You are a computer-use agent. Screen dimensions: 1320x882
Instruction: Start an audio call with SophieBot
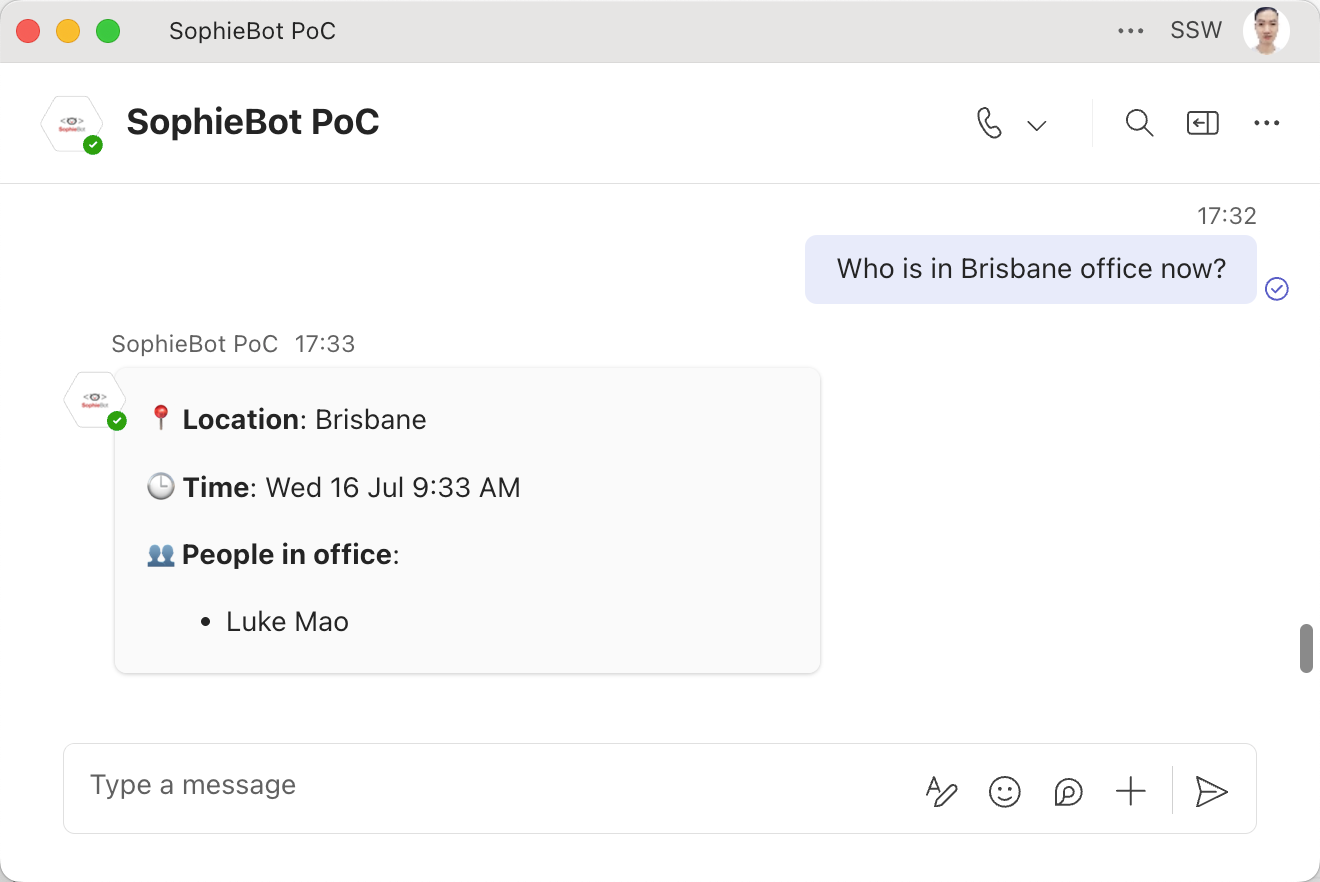tap(989, 124)
